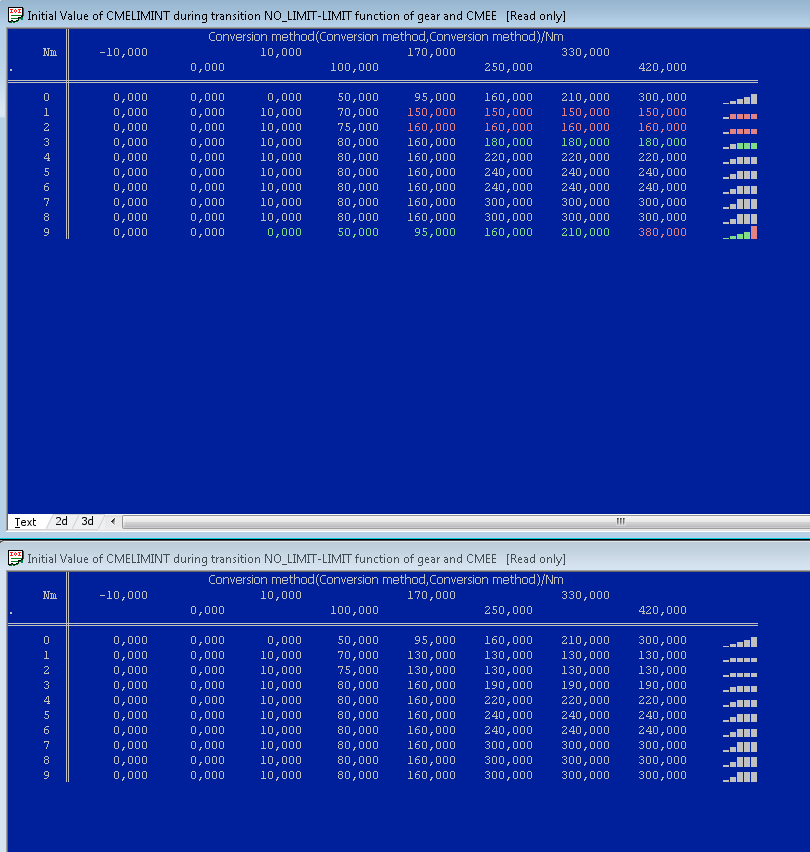This screenshot has width=810, height=852.
Task: Click the horizontal scrollbar thumb in upper window
Action: 620,522
